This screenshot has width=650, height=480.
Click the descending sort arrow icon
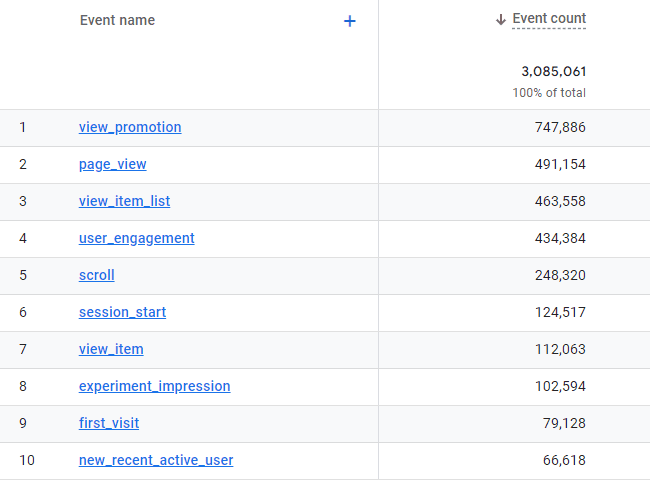coord(501,19)
